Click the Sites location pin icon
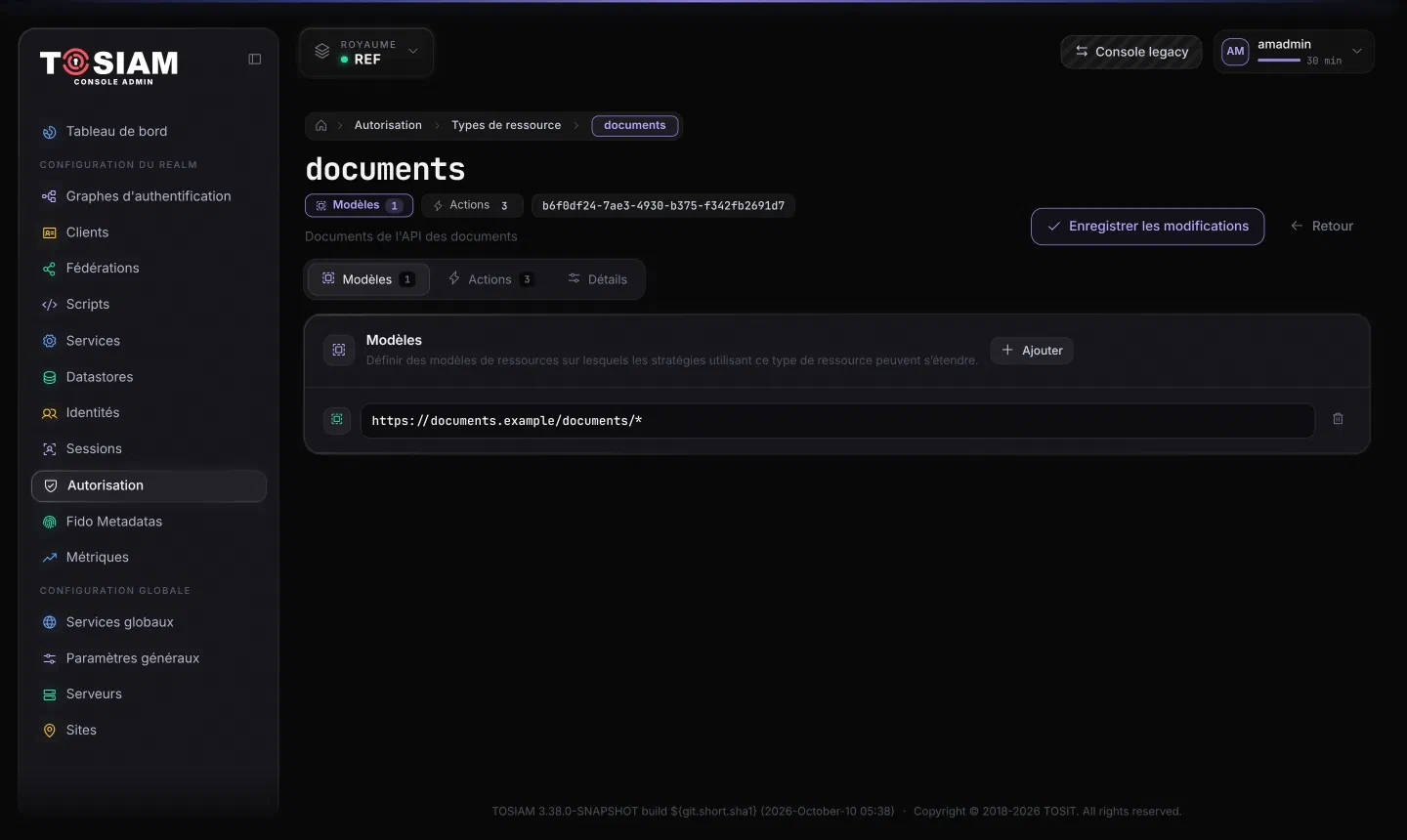Image resolution: width=1407 pixels, height=840 pixels. (50, 731)
